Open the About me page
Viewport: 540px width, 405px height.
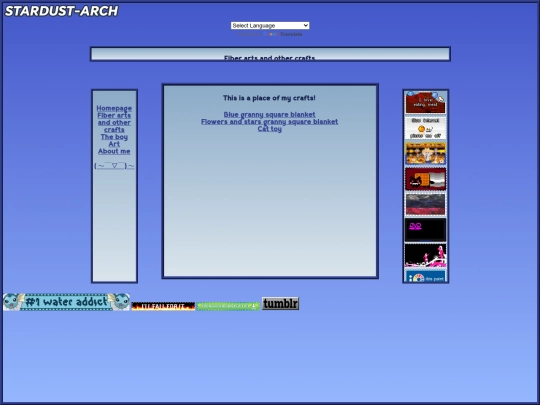(x=114, y=151)
